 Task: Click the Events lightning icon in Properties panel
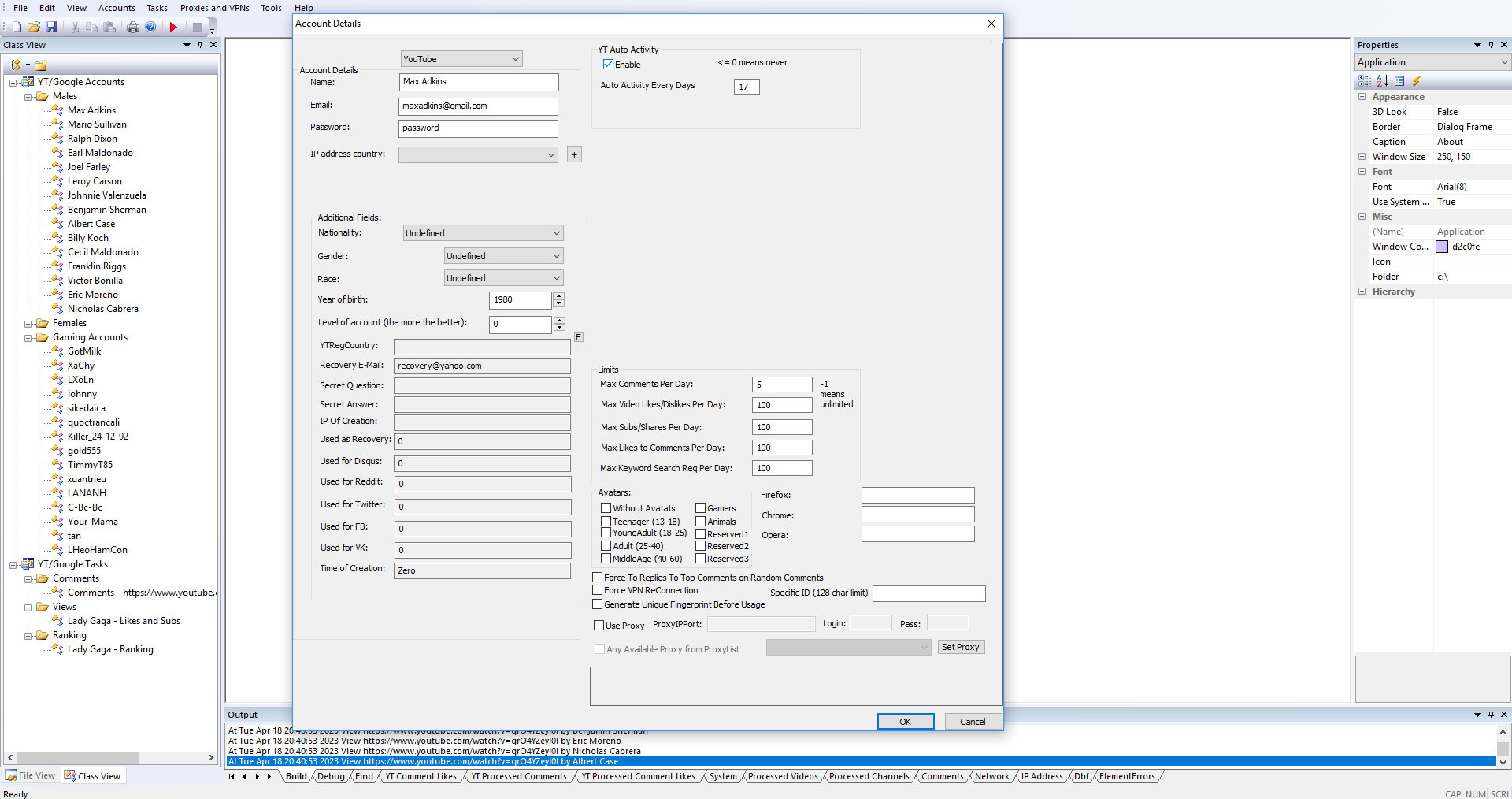coord(1416,80)
